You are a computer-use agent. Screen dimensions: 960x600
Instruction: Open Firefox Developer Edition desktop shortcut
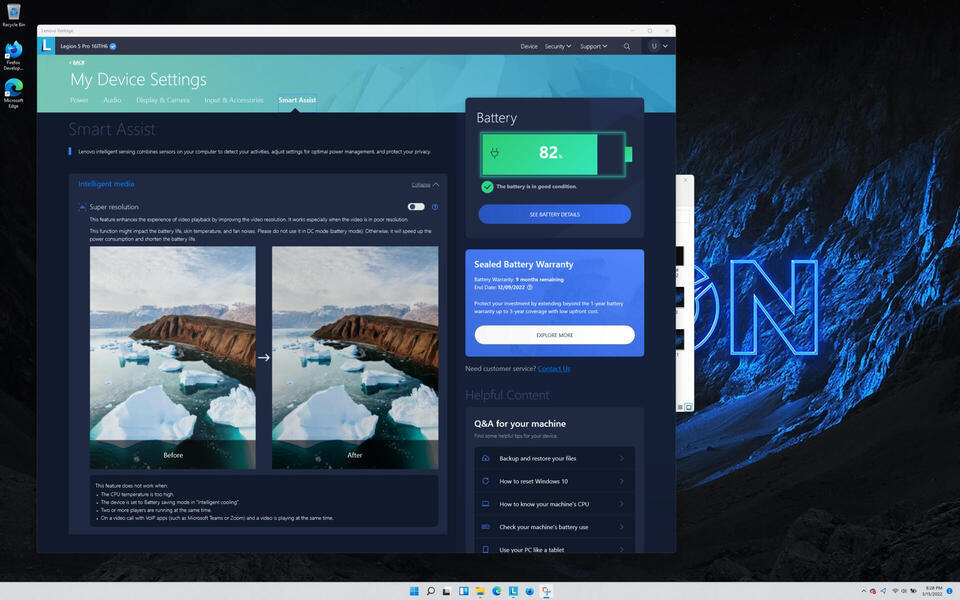tap(13, 56)
